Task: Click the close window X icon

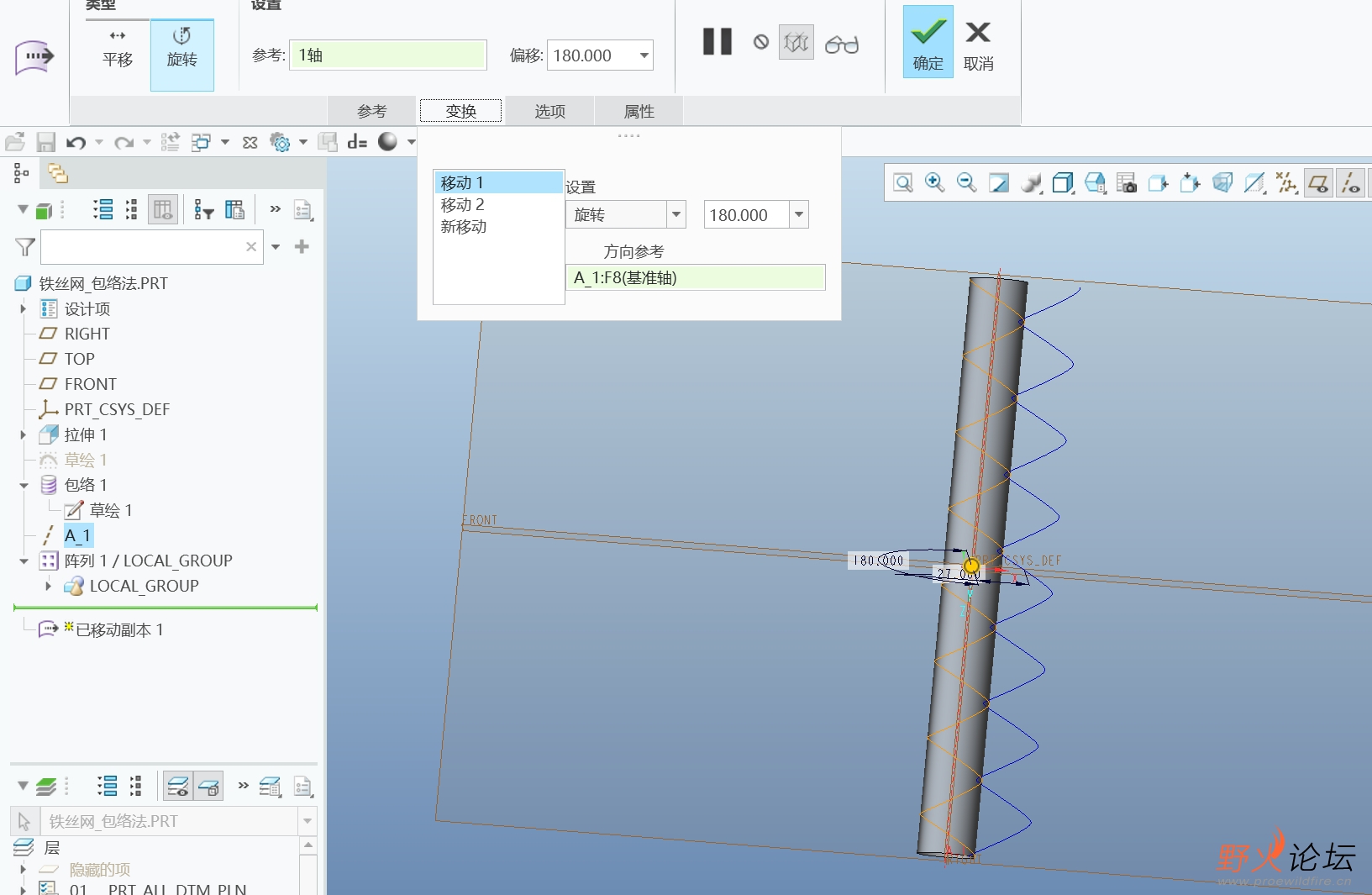Action: pyautogui.click(x=250, y=142)
